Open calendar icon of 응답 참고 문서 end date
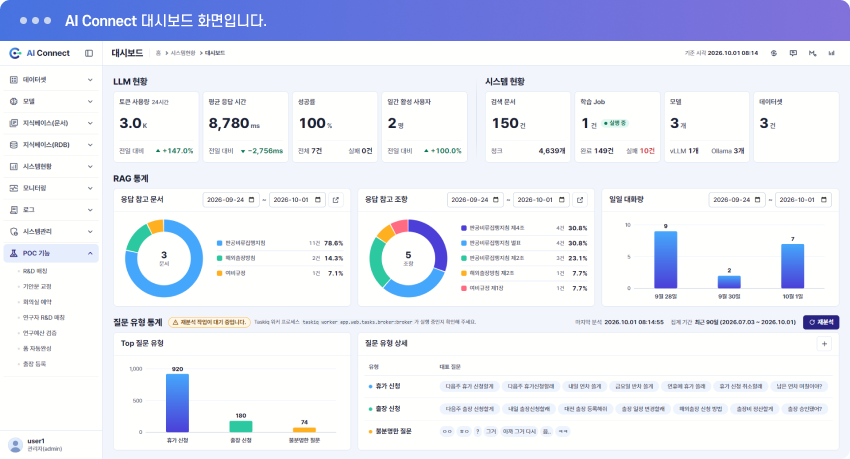850x459 pixels. (318, 200)
